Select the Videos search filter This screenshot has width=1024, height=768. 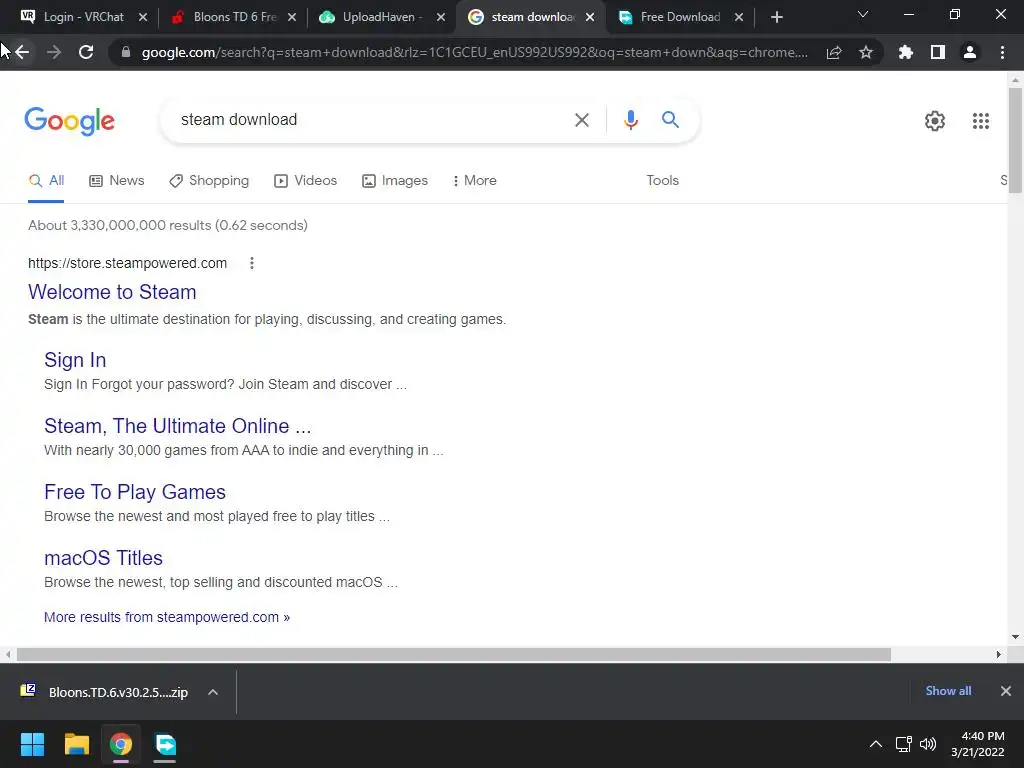pyautogui.click(x=306, y=180)
